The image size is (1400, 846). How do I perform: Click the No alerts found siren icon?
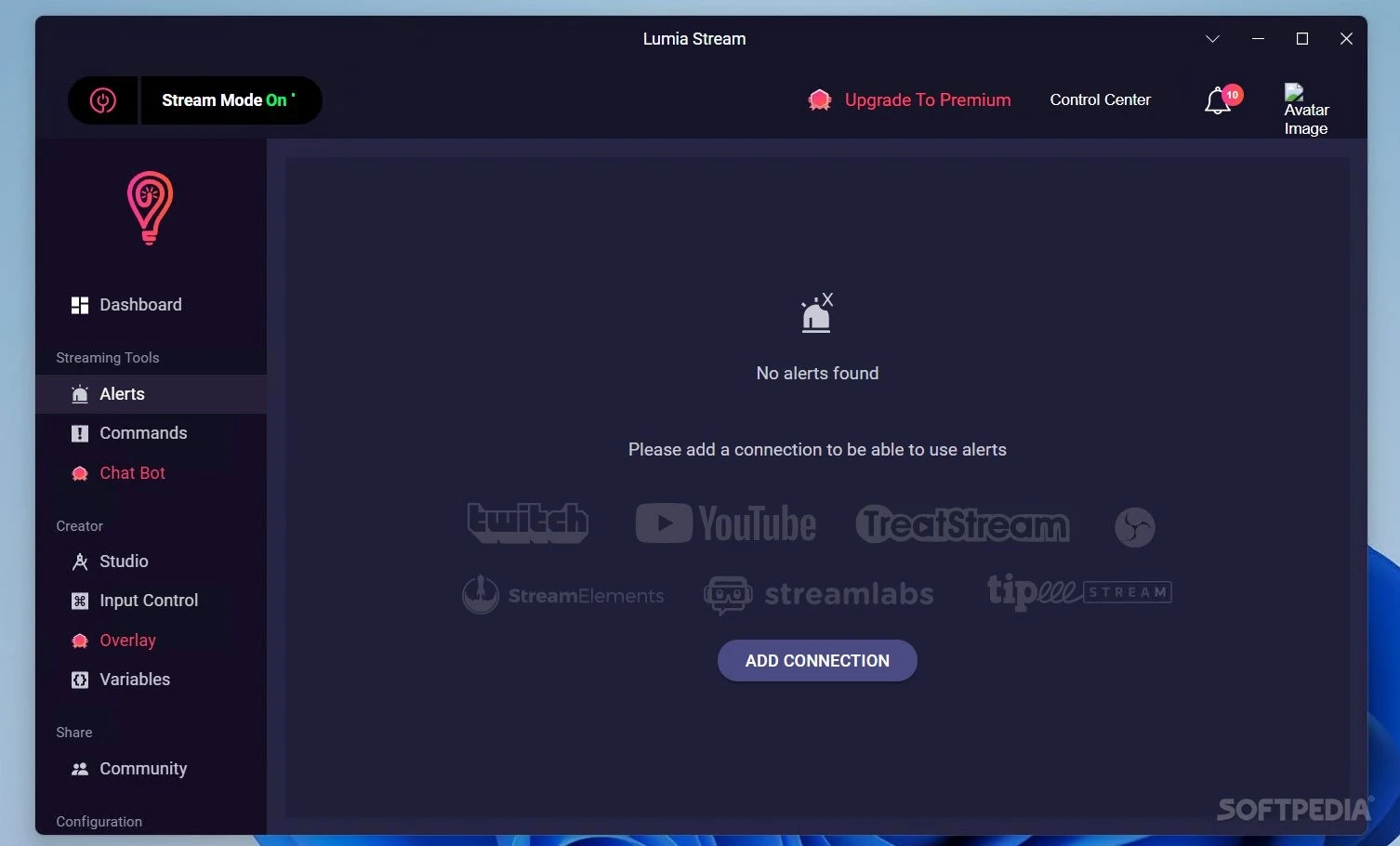[817, 312]
